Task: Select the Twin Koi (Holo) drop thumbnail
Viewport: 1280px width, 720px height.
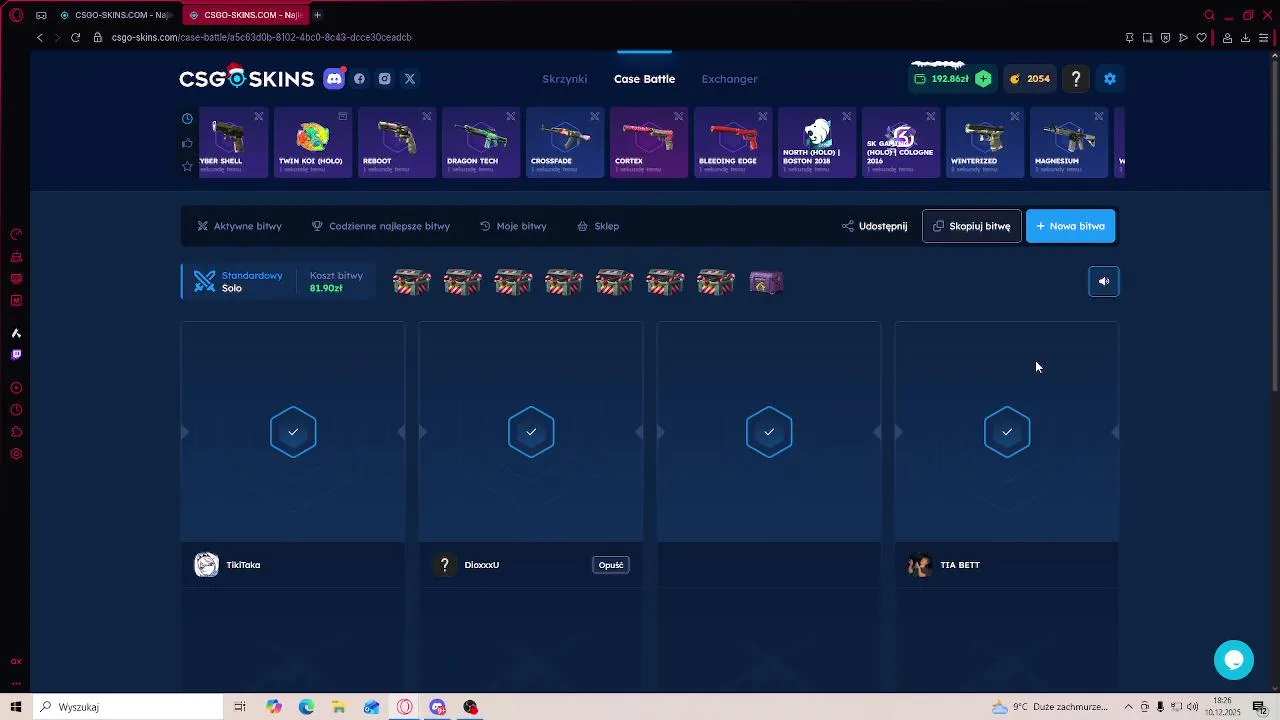Action: point(313,142)
